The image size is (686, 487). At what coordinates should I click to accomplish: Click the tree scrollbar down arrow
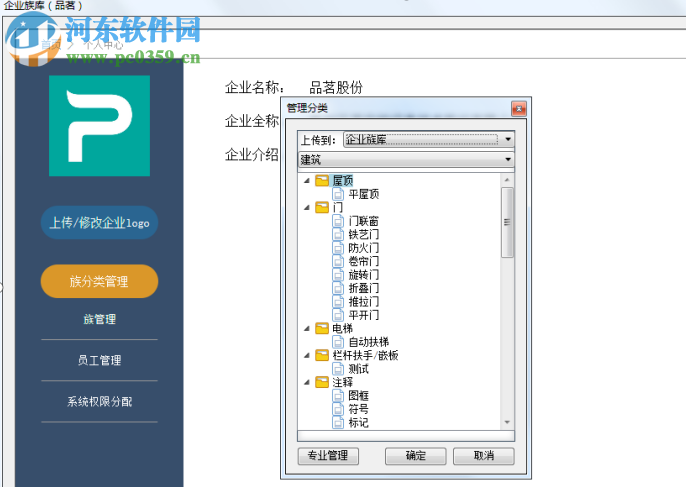tap(507, 422)
